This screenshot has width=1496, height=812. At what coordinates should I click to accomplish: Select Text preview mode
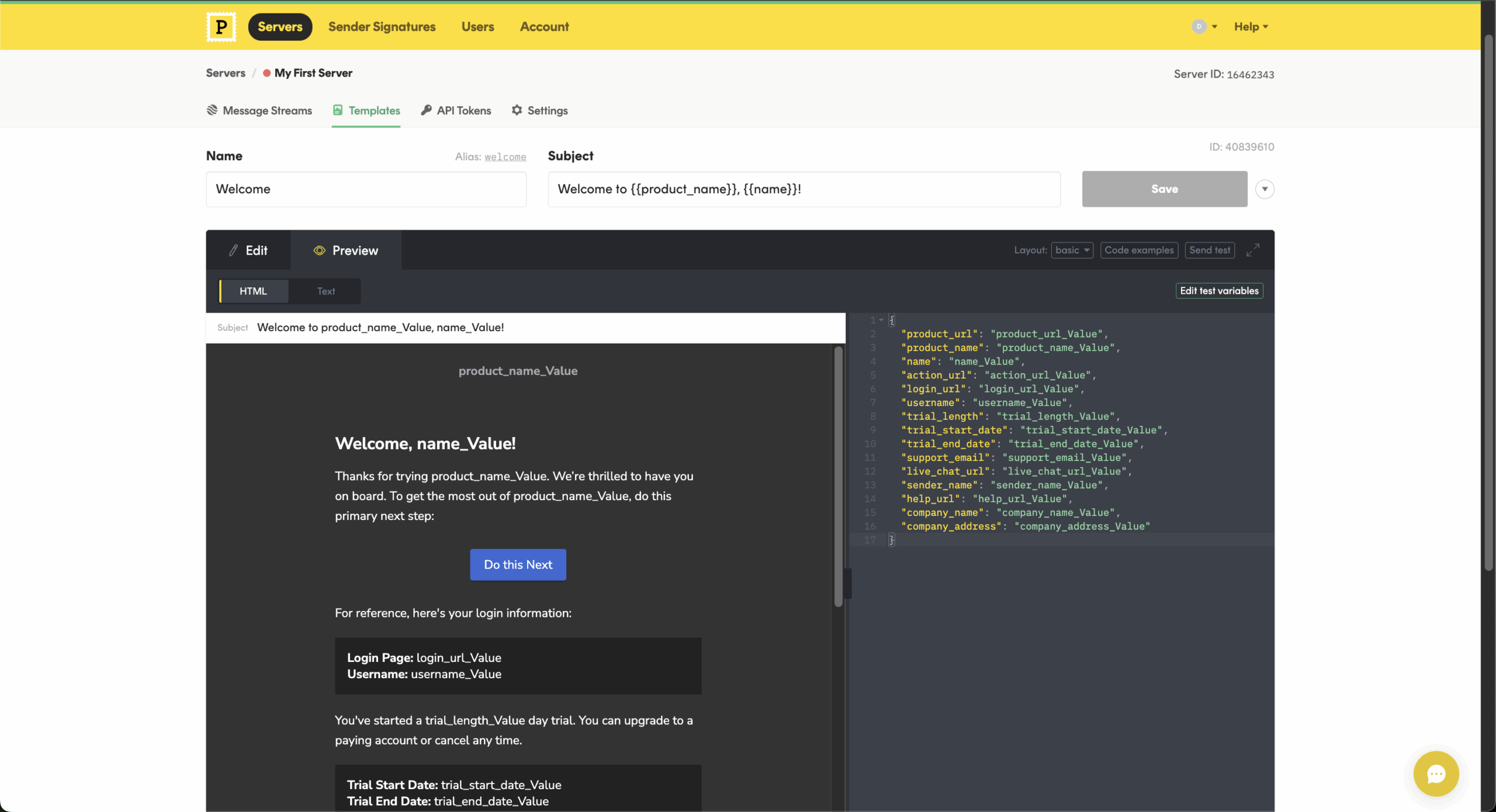pos(325,291)
